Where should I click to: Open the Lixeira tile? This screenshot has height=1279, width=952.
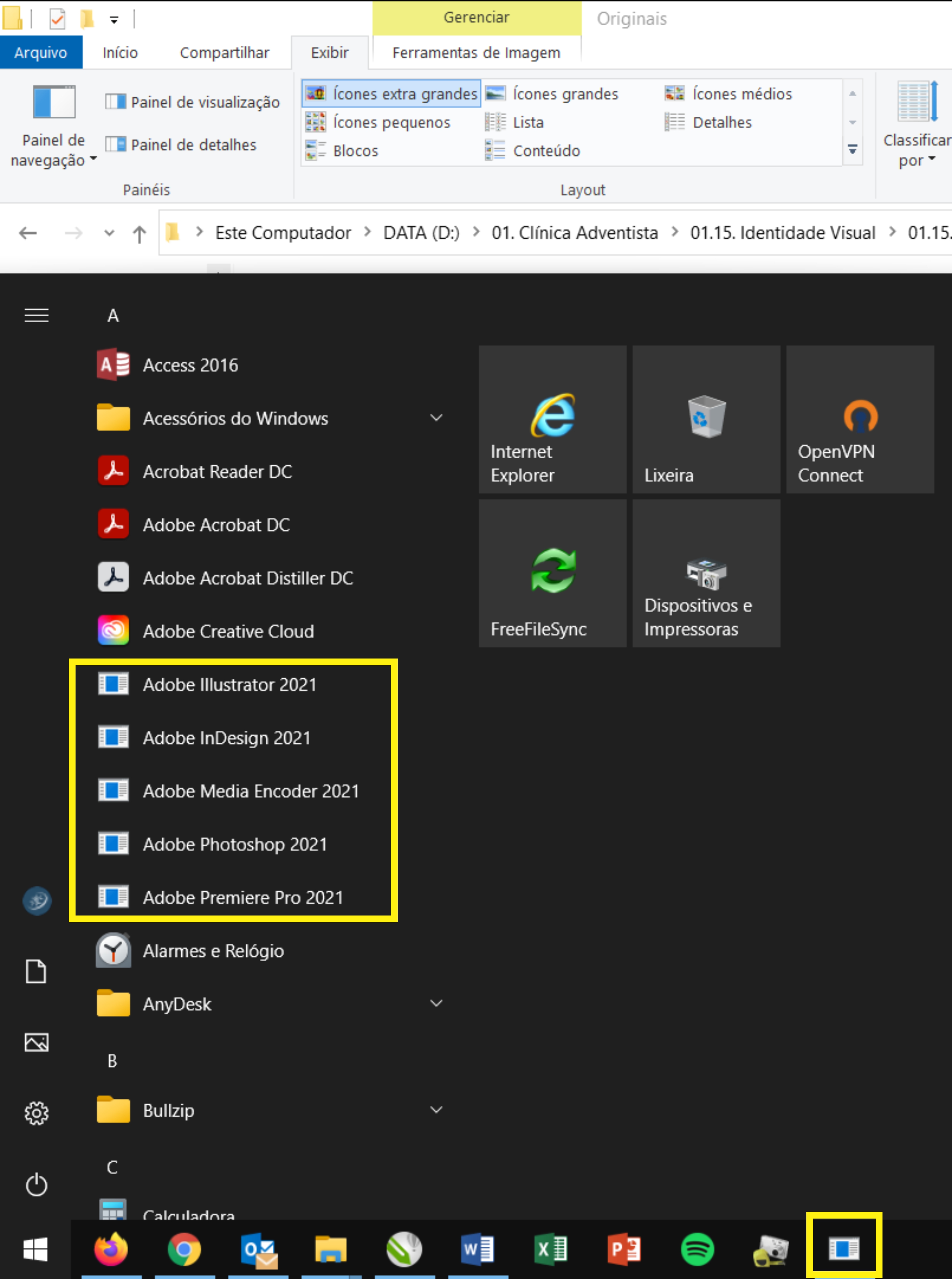click(x=706, y=419)
